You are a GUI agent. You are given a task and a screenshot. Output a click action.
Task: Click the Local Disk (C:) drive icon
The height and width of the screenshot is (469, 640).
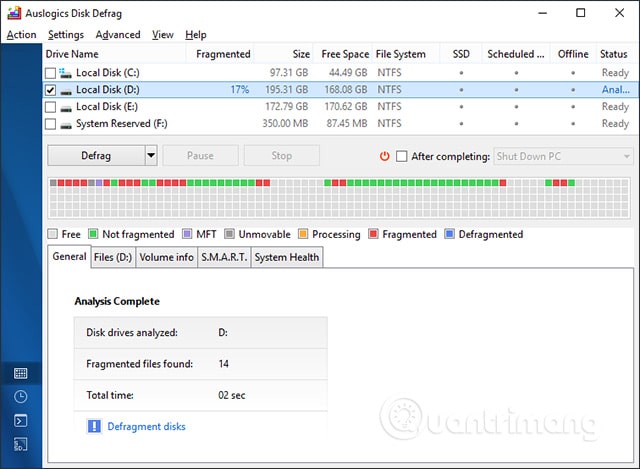pos(65,73)
